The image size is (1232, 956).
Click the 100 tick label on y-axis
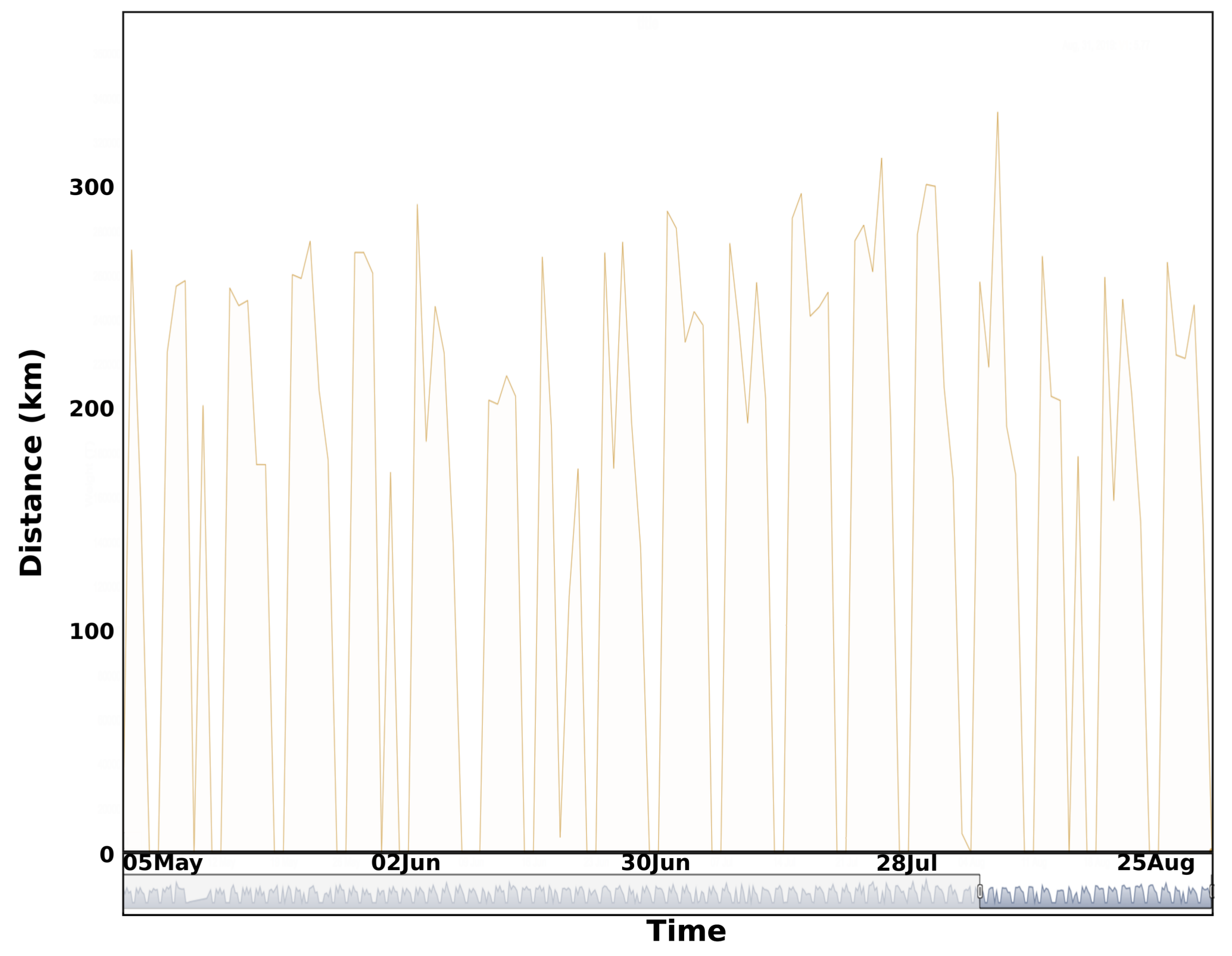(x=91, y=632)
